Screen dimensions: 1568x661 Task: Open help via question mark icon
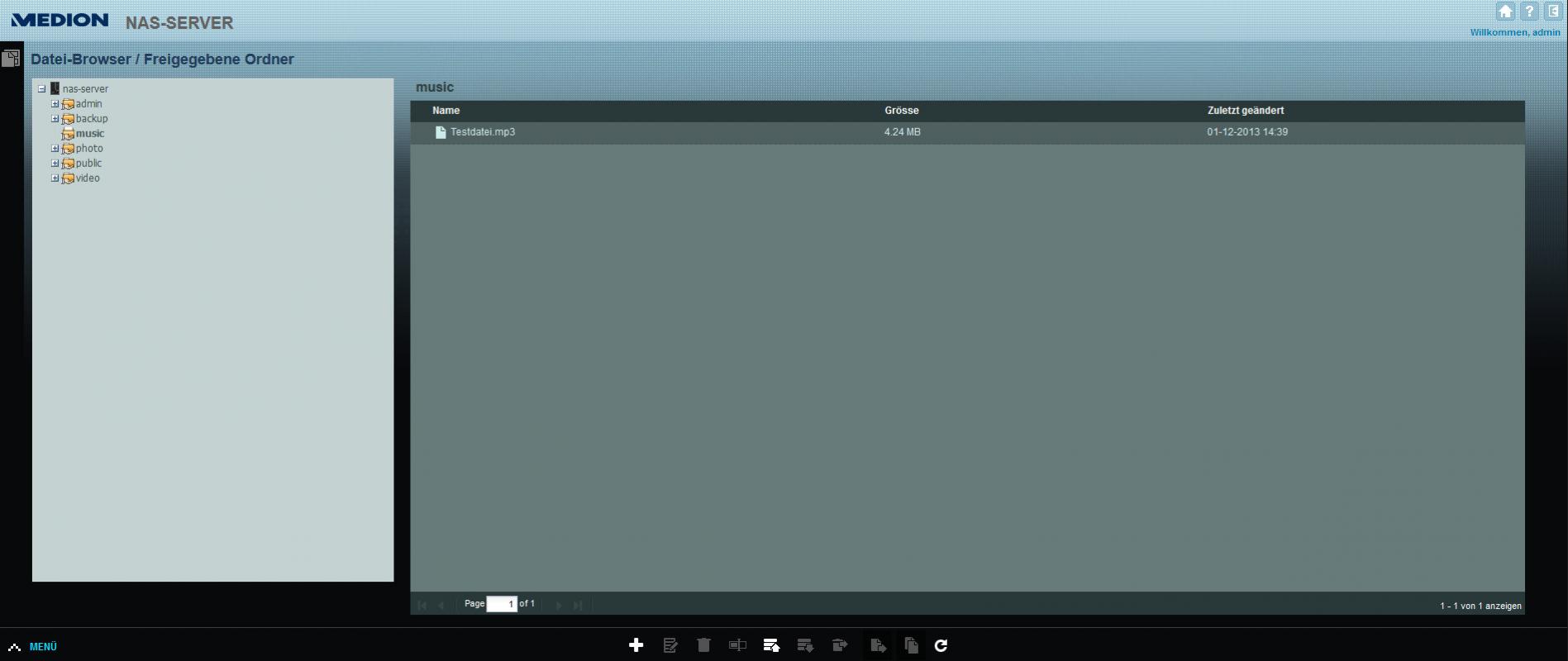tap(1529, 12)
